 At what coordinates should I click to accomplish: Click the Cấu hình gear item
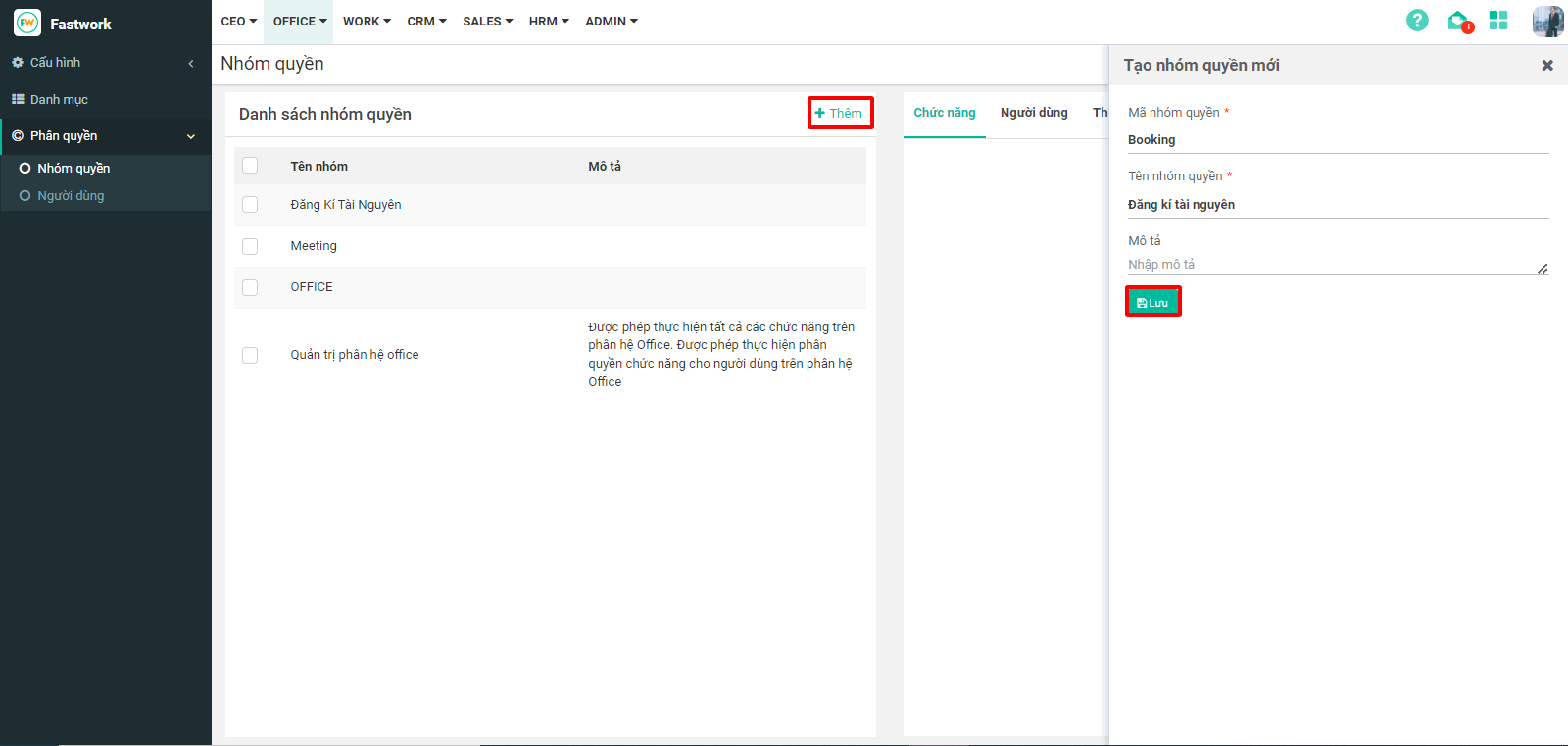tap(55, 62)
